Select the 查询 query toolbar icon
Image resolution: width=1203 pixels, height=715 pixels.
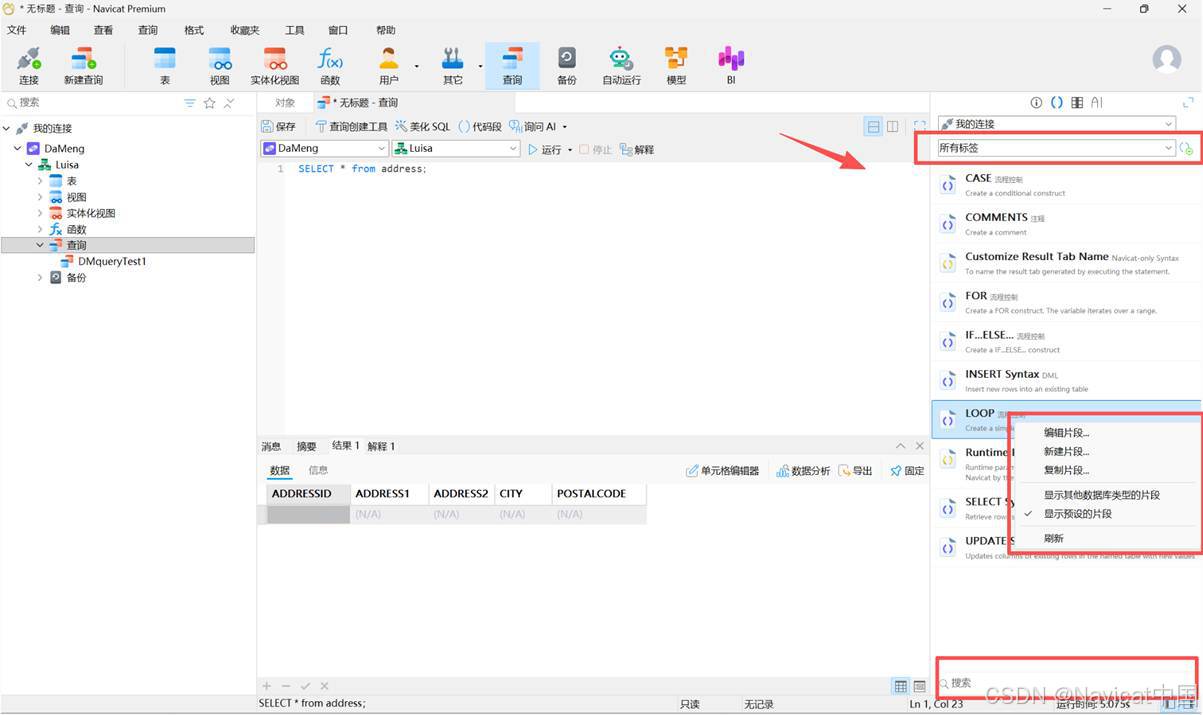point(512,66)
